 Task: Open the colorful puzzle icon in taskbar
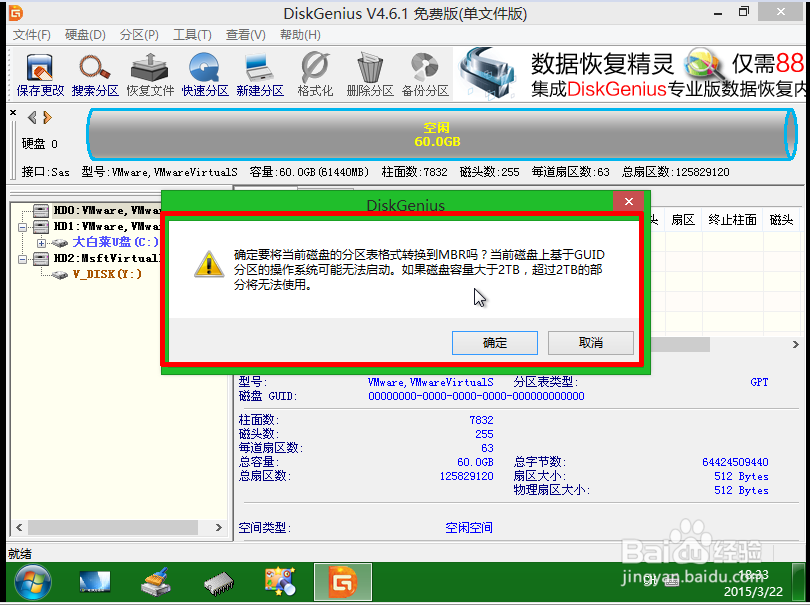(x=280, y=582)
